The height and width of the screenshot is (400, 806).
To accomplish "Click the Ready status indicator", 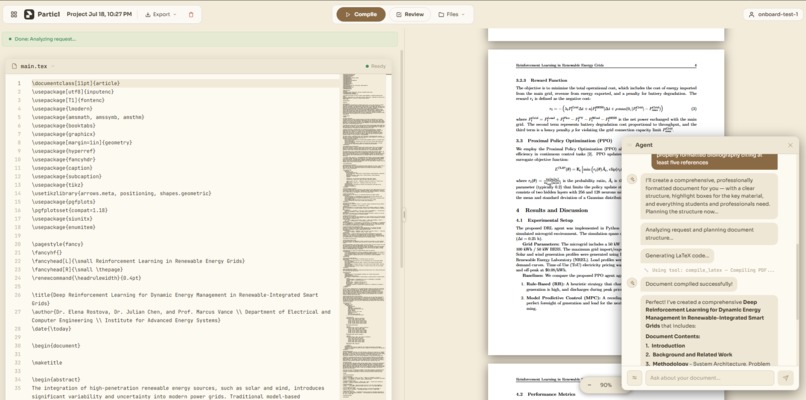I will (x=375, y=66).
